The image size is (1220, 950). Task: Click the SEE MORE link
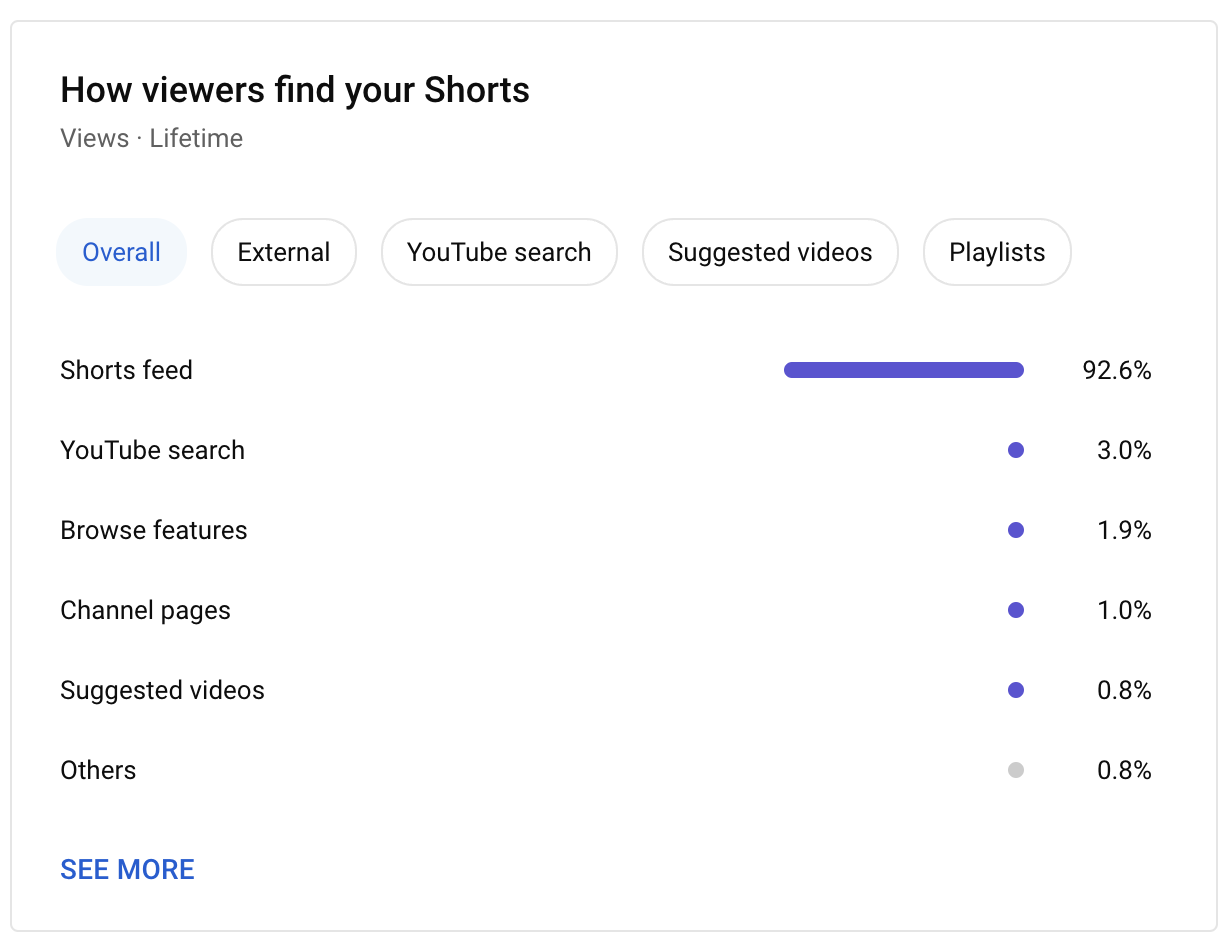click(x=128, y=870)
